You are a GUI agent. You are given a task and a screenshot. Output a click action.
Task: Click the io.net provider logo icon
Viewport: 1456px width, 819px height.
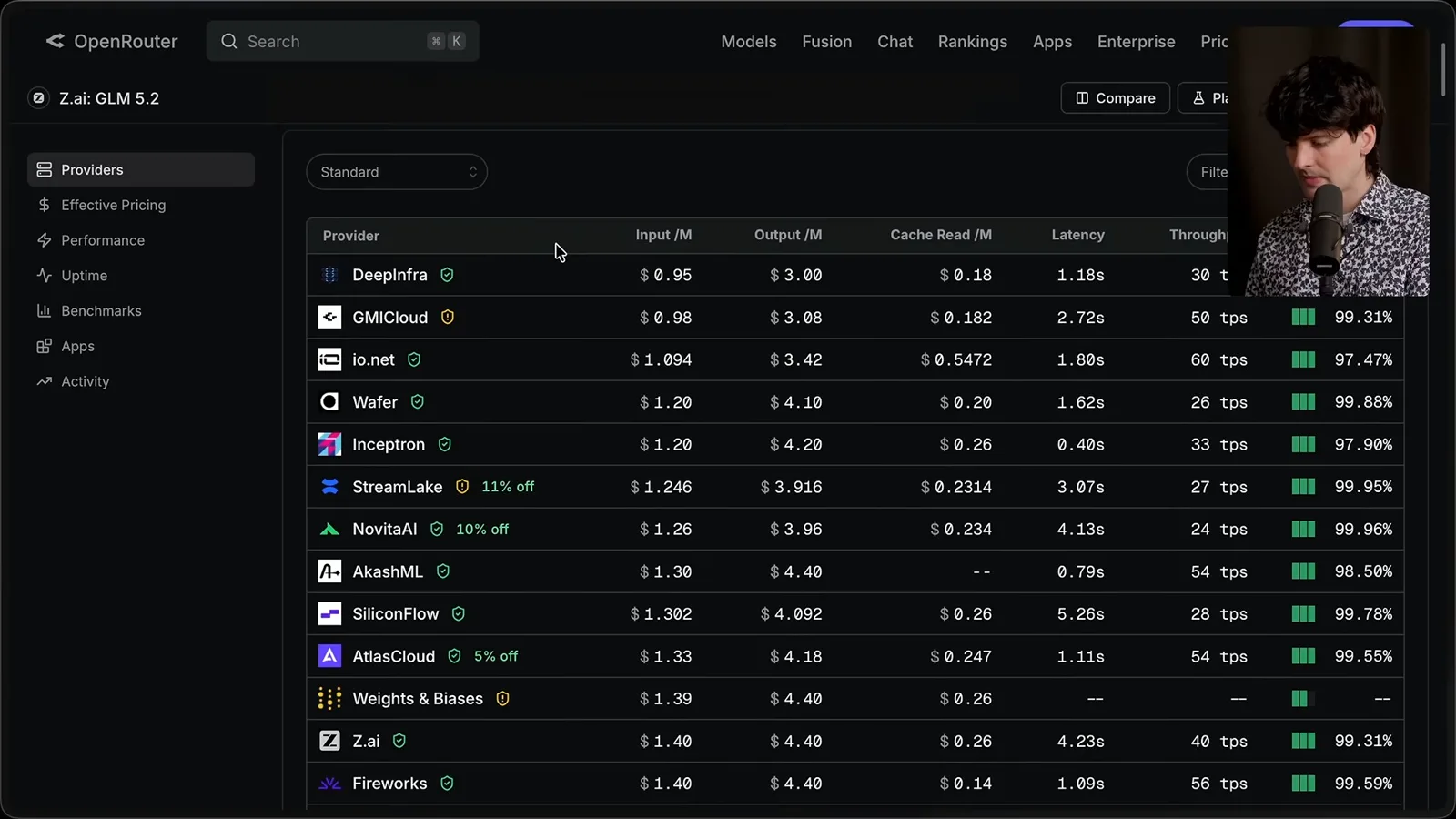click(329, 359)
